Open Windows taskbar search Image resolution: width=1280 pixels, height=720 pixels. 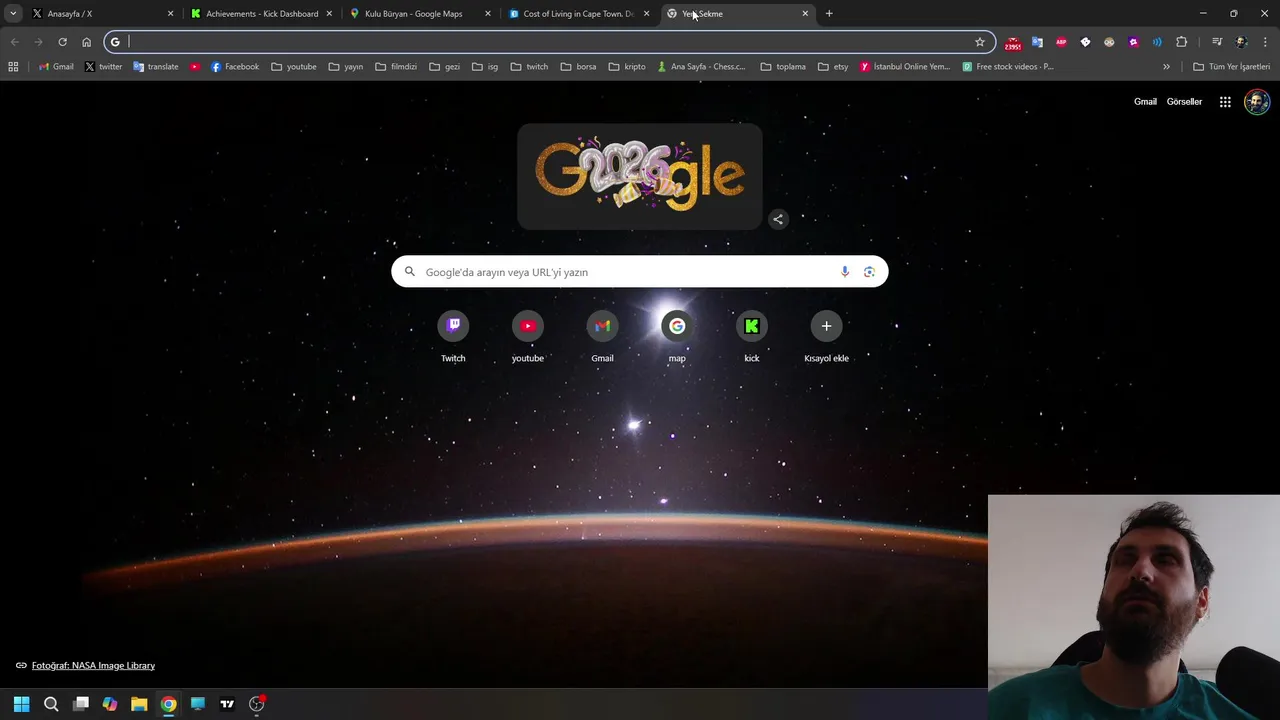[x=51, y=704]
